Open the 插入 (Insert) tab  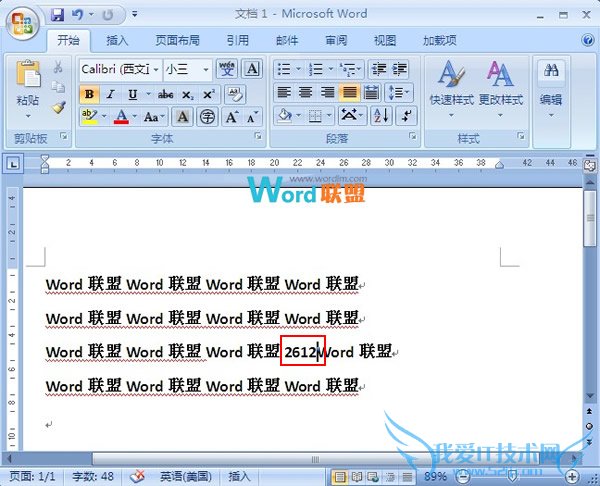pos(117,40)
